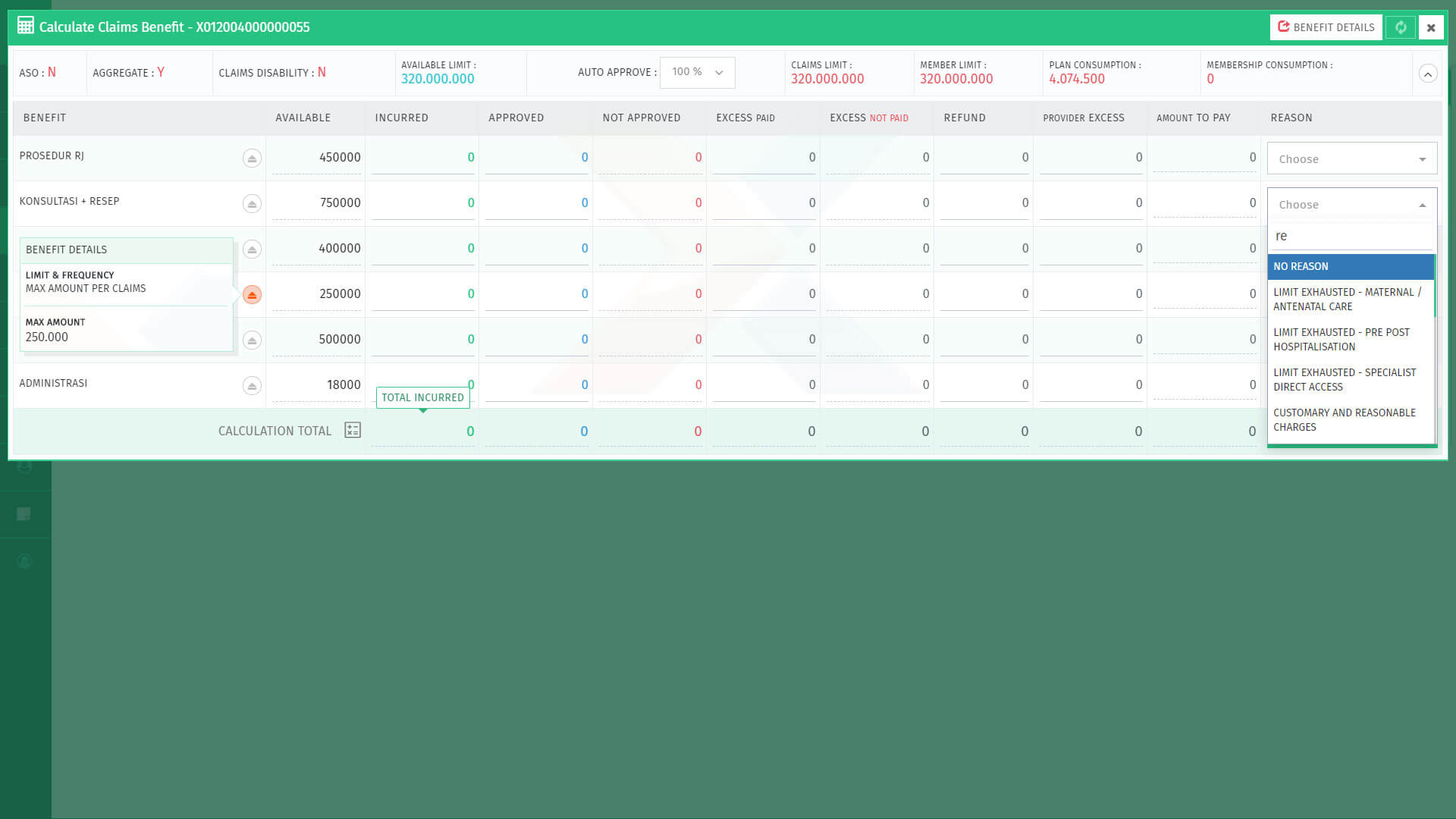Viewport: 1456px width, 819px height.
Task: Click the INCURRED column header
Action: pos(401,118)
